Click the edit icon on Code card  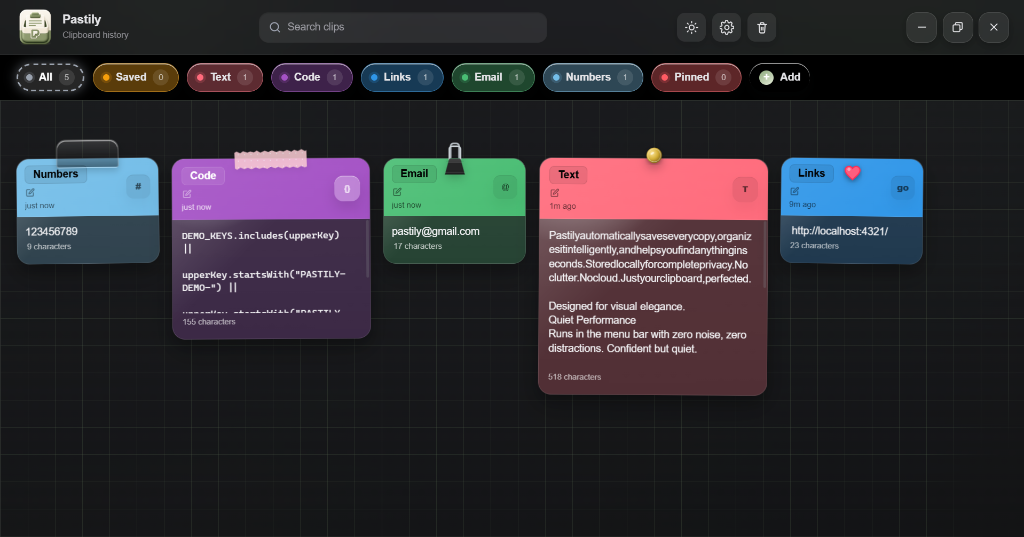click(187, 194)
